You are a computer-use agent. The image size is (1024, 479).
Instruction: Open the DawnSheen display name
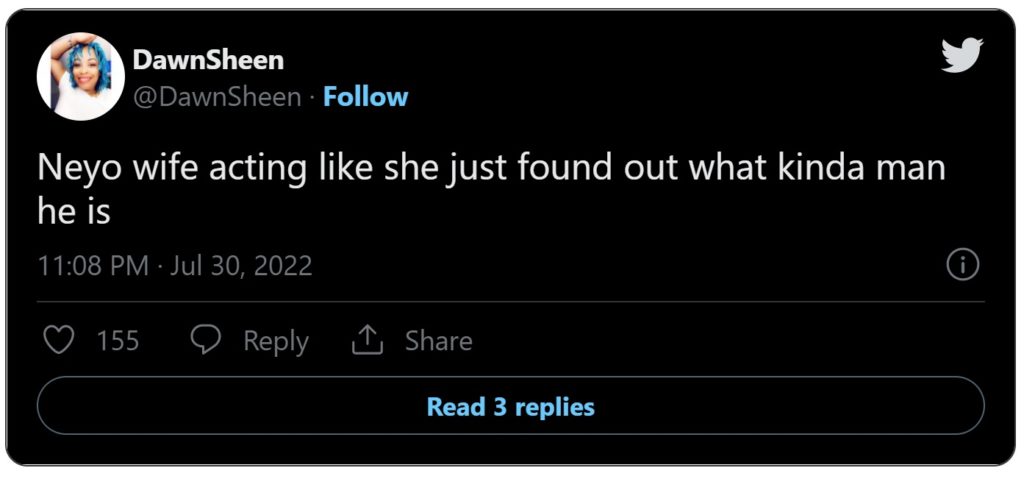[x=208, y=61]
